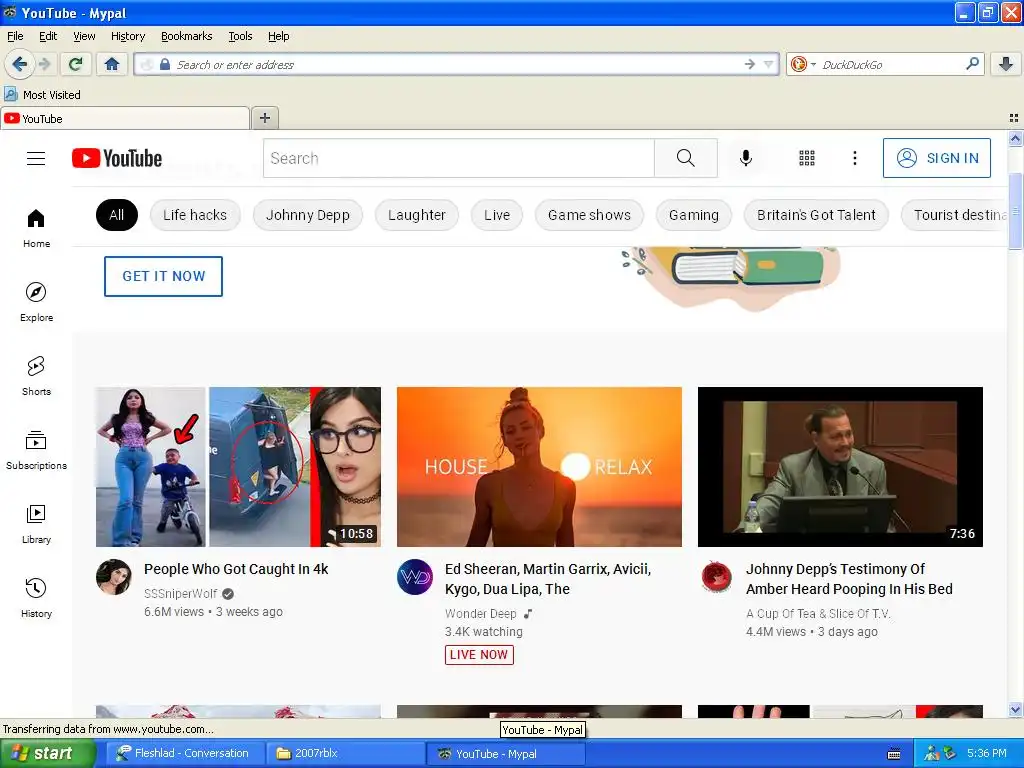Click the LIVE NOW badge
The width and height of the screenshot is (1024, 768).
[x=479, y=654]
